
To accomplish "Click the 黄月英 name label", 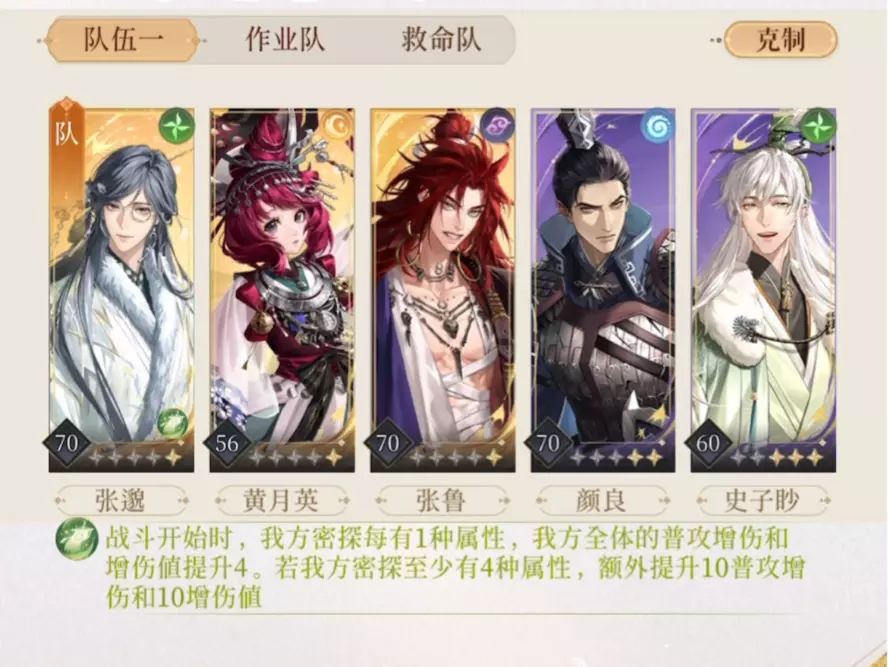I will pyautogui.click(x=281, y=501).
